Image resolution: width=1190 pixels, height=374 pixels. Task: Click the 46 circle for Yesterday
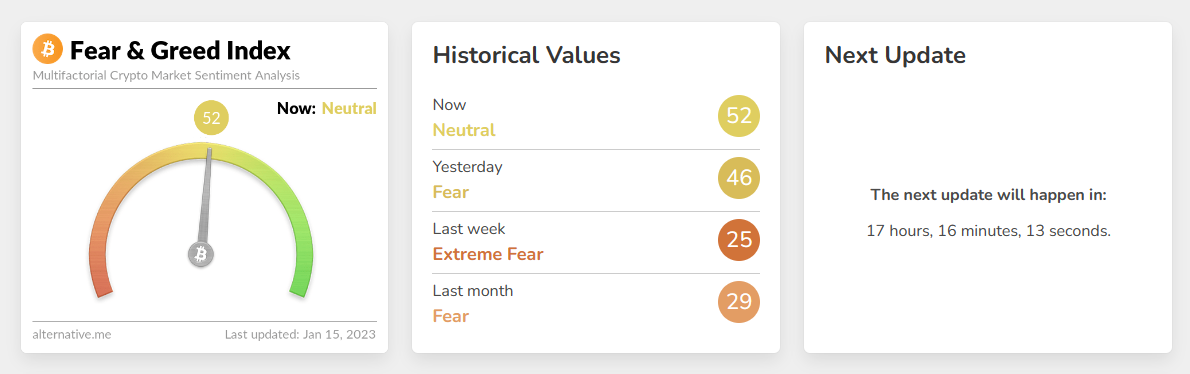[738, 178]
